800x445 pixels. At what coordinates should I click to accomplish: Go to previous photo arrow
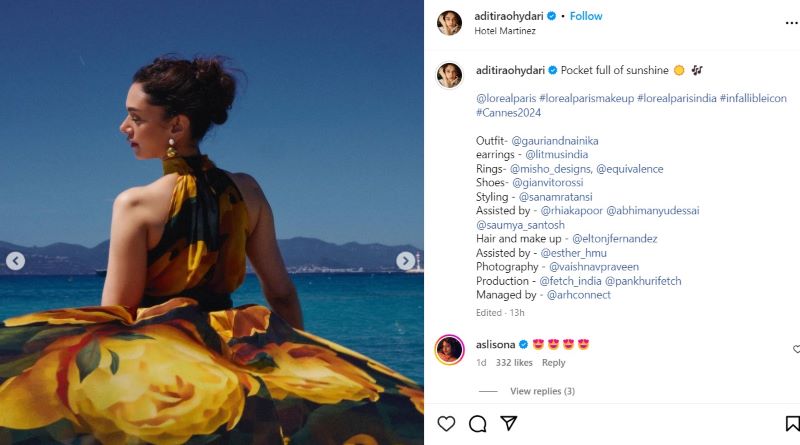tap(16, 261)
